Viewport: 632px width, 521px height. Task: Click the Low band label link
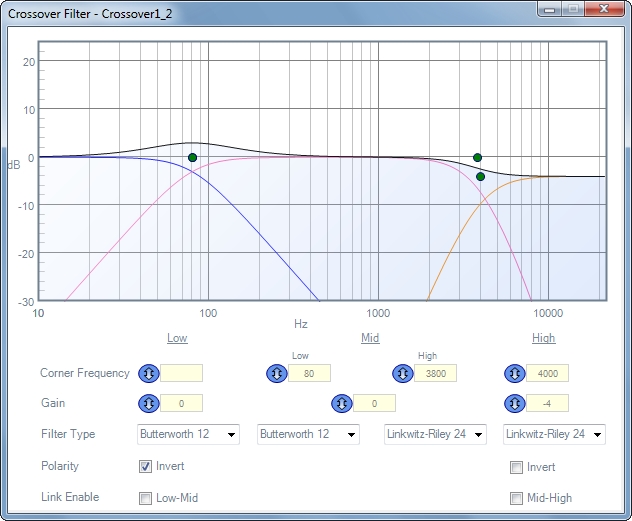click(177, 338)
